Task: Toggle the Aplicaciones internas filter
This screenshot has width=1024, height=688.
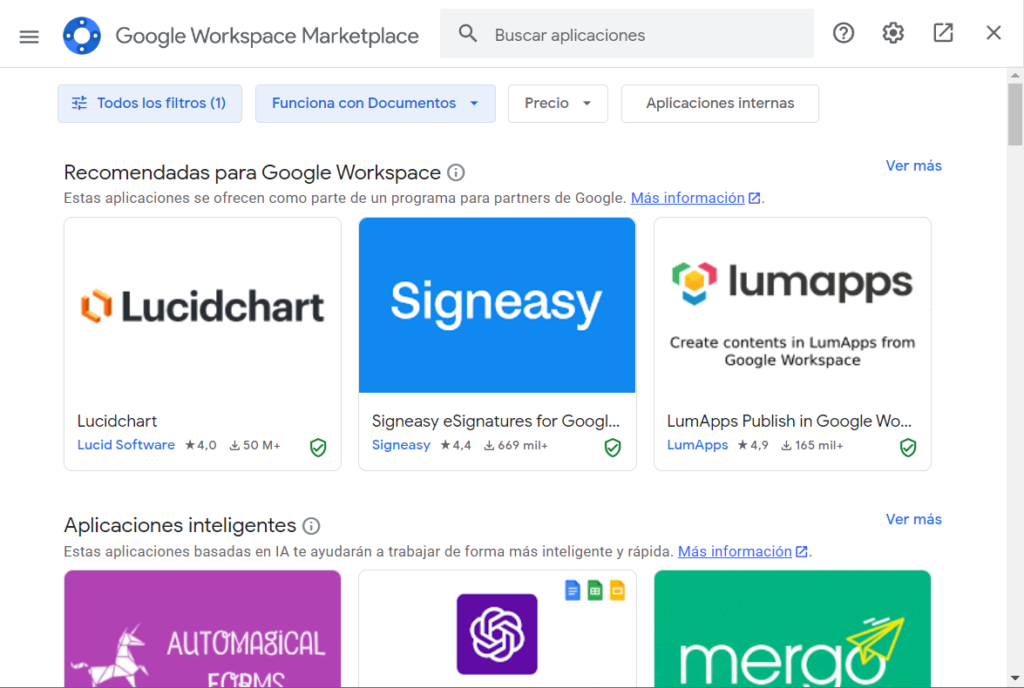Action: point(720,103)
